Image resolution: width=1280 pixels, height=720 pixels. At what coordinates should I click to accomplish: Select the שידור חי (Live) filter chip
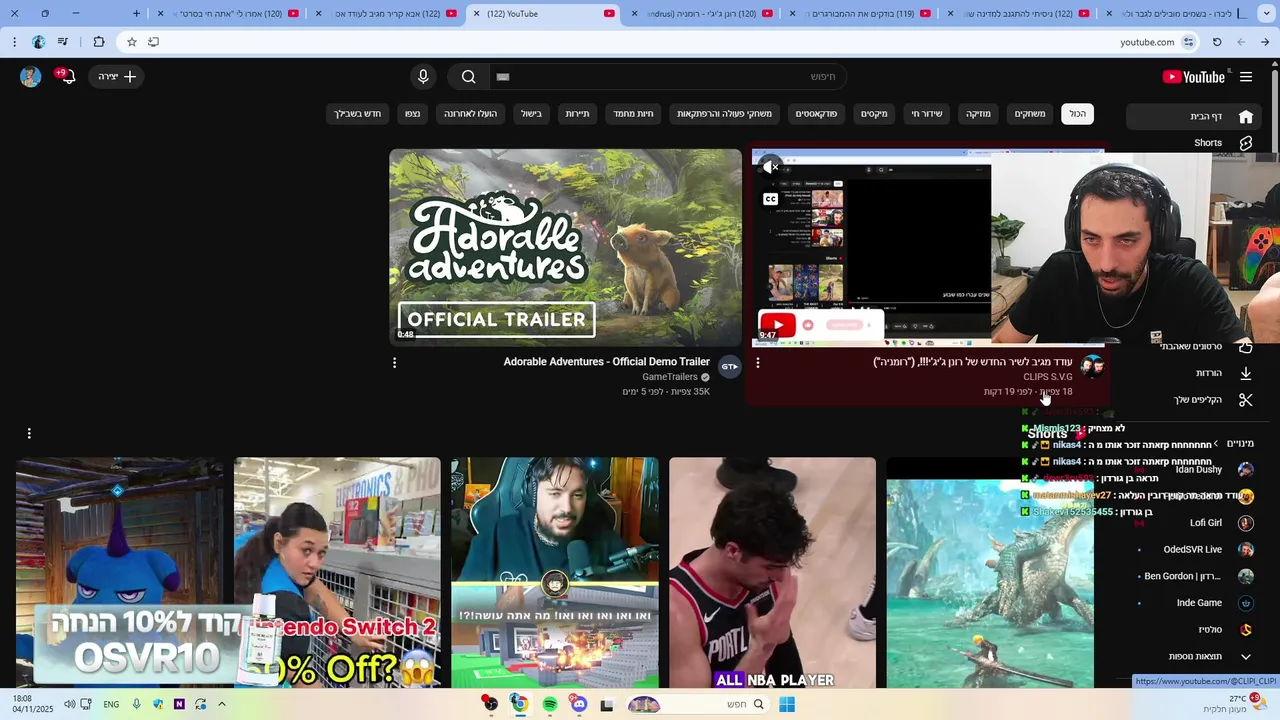tap(926, 114)
